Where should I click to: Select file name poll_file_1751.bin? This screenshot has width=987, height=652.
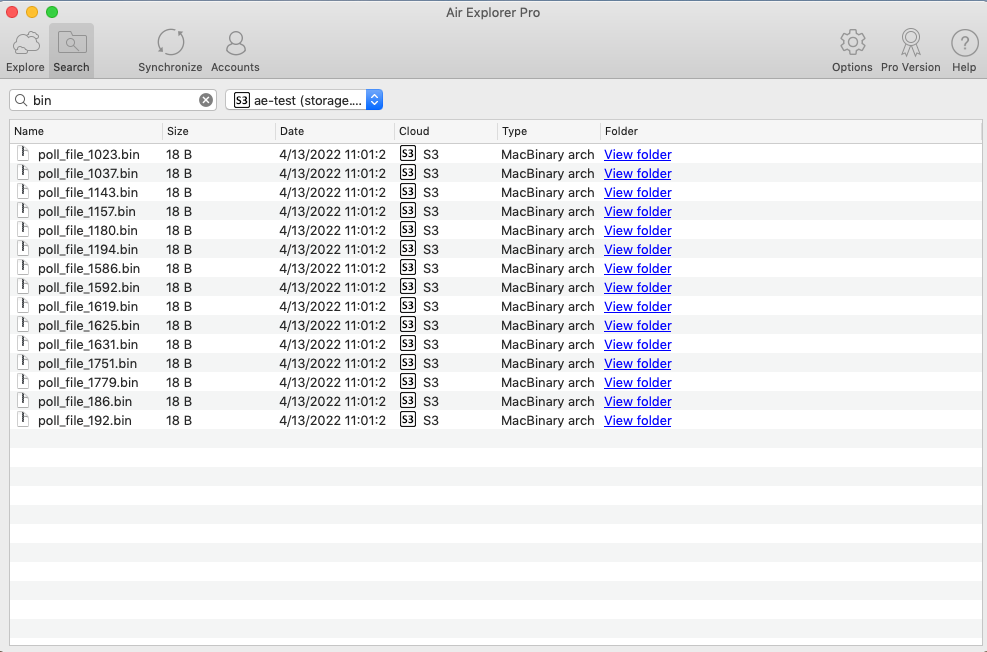pyautogui.click(x=87, y=363)
